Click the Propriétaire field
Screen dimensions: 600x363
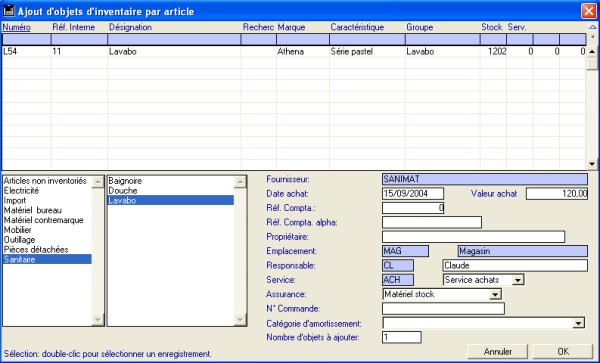[473, 237]
